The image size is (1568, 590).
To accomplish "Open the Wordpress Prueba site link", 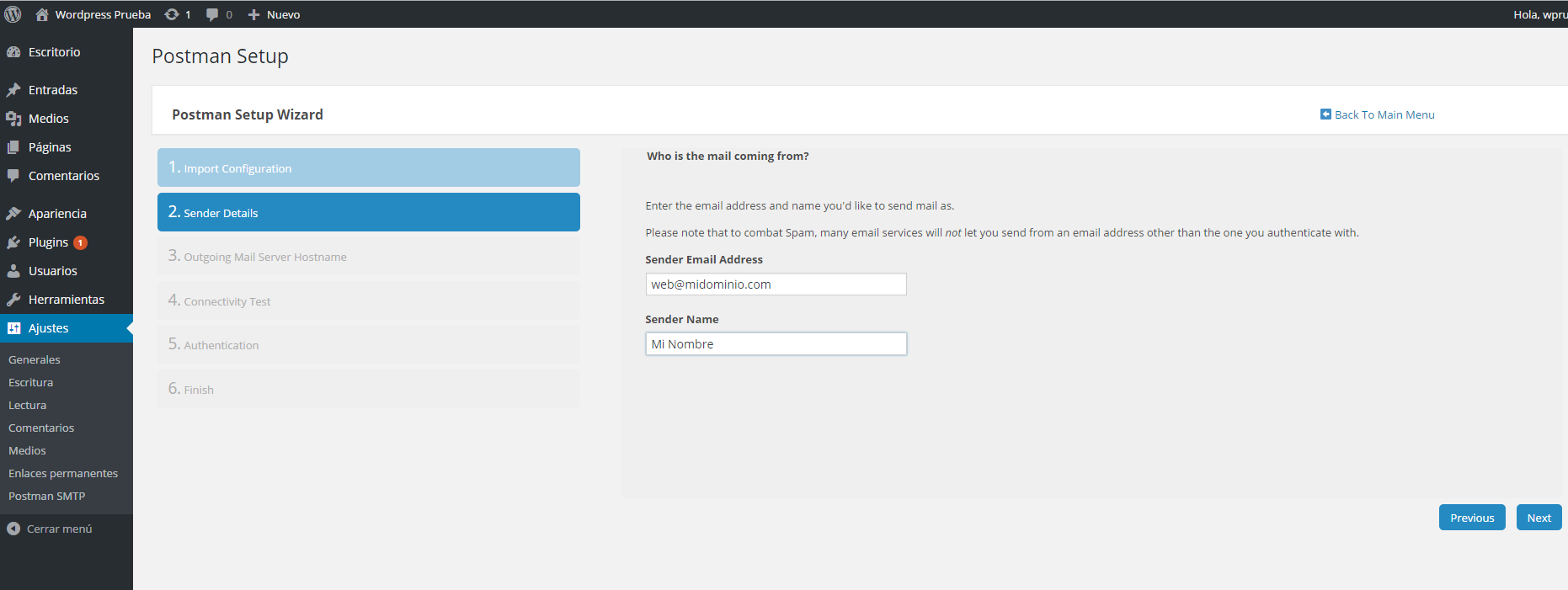I will coord(103,14).
